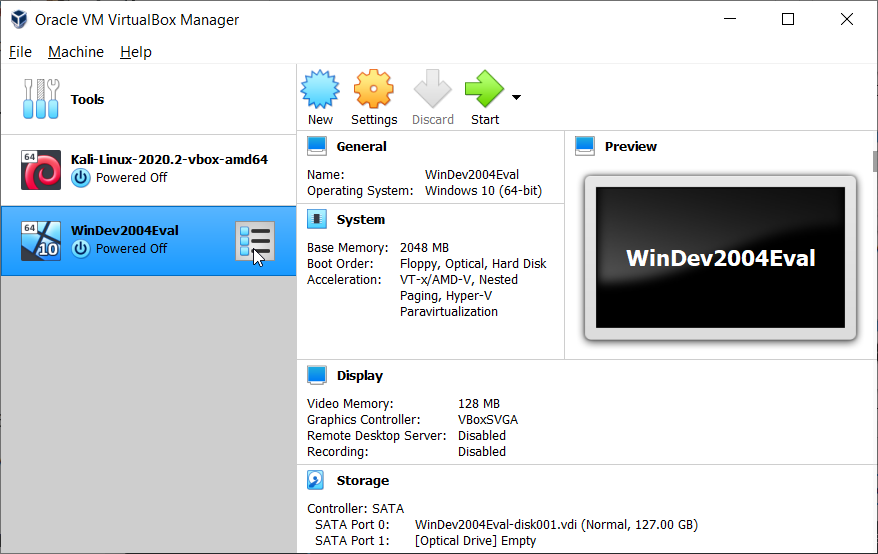Close the VirtualBox Manager window

click(x=847, y=19)
